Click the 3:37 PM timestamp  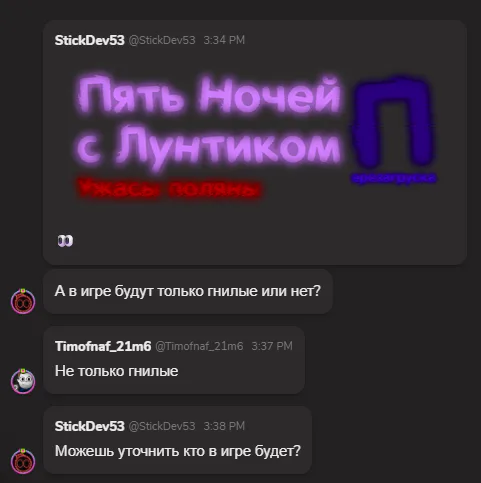click(x=272, y=346)
